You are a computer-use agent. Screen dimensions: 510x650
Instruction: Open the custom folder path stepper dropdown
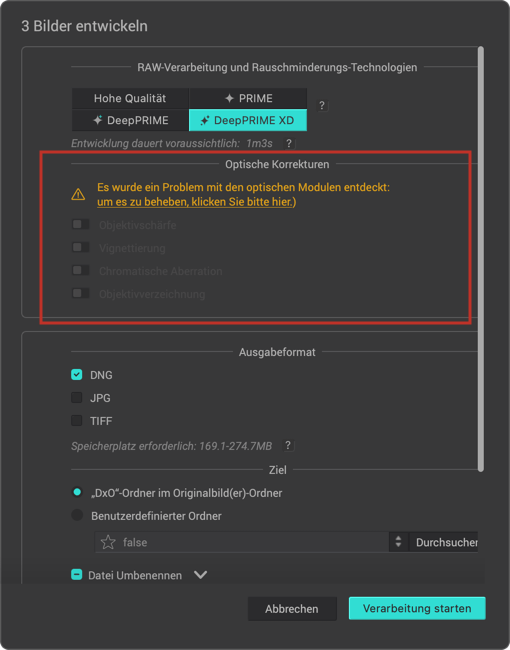[398, 542]
